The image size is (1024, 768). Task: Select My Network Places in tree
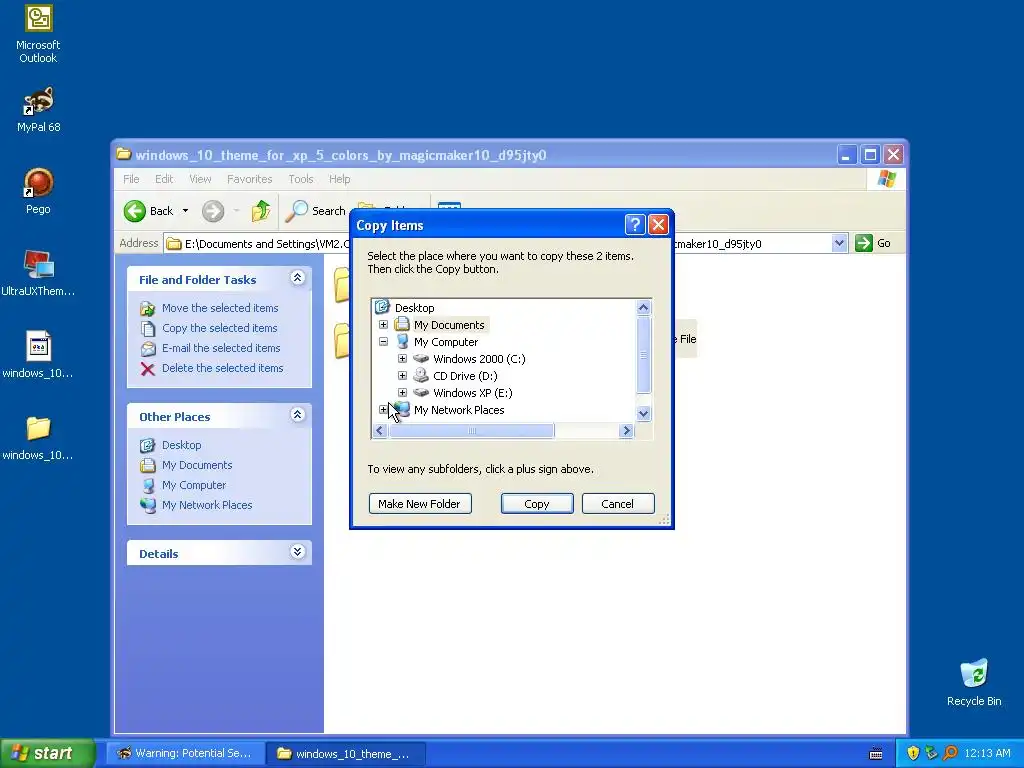click(x=459, y=409)
